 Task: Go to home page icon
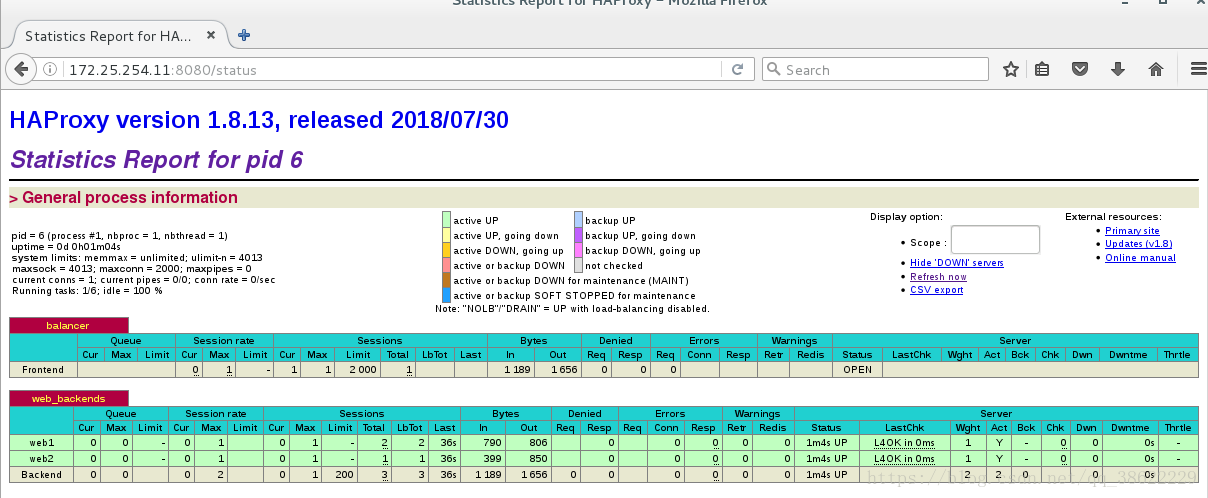point(1156,70)
